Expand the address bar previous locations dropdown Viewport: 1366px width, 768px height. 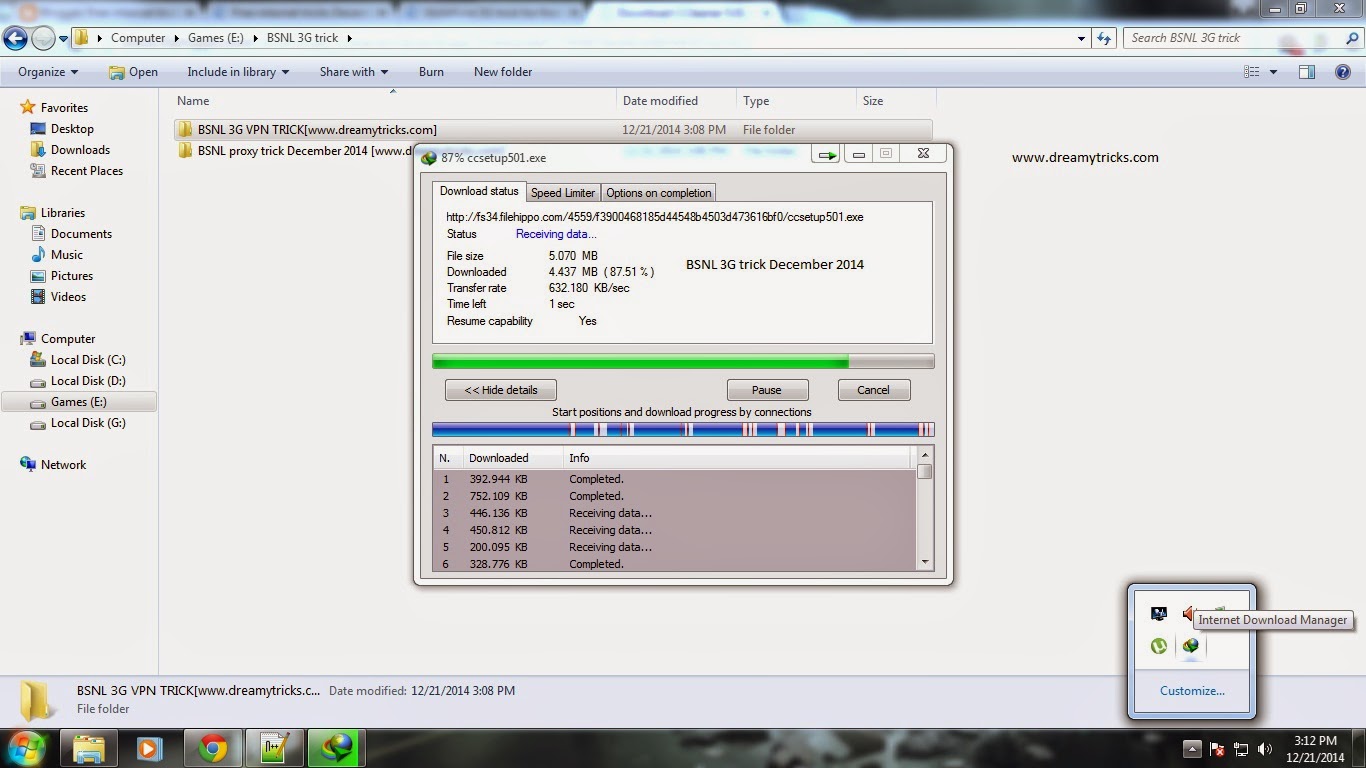(1081, 38)
